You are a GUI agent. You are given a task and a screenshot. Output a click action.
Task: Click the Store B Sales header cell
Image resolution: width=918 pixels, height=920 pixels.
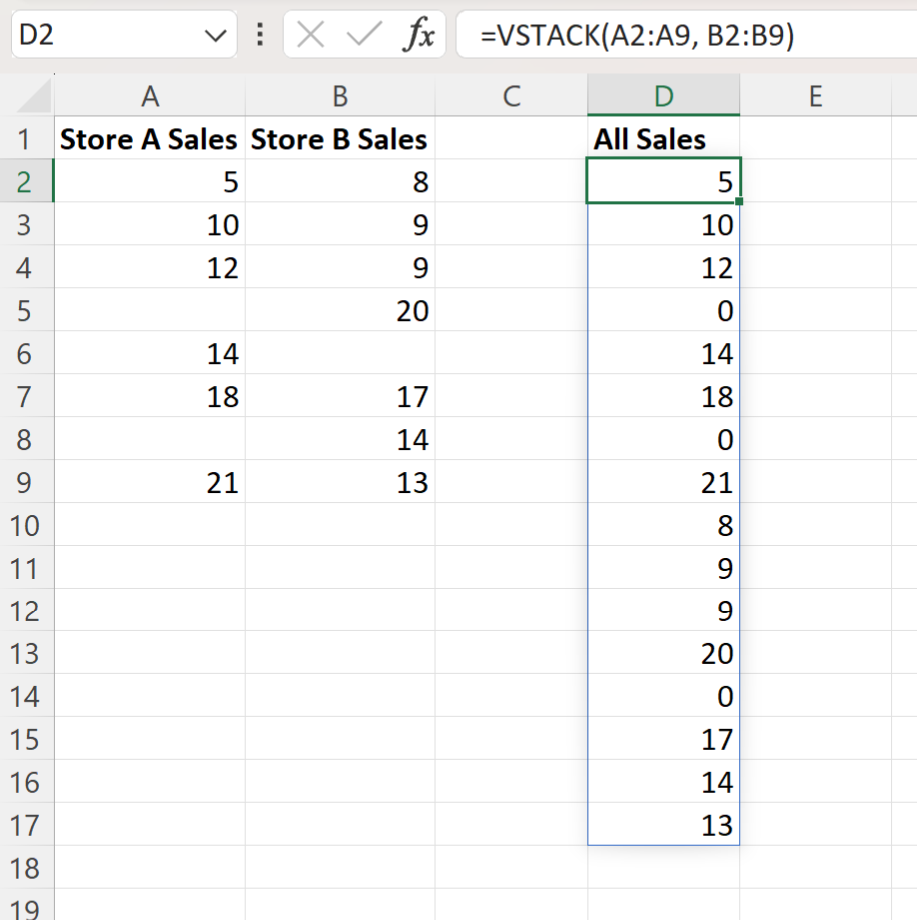coord(340,139)
